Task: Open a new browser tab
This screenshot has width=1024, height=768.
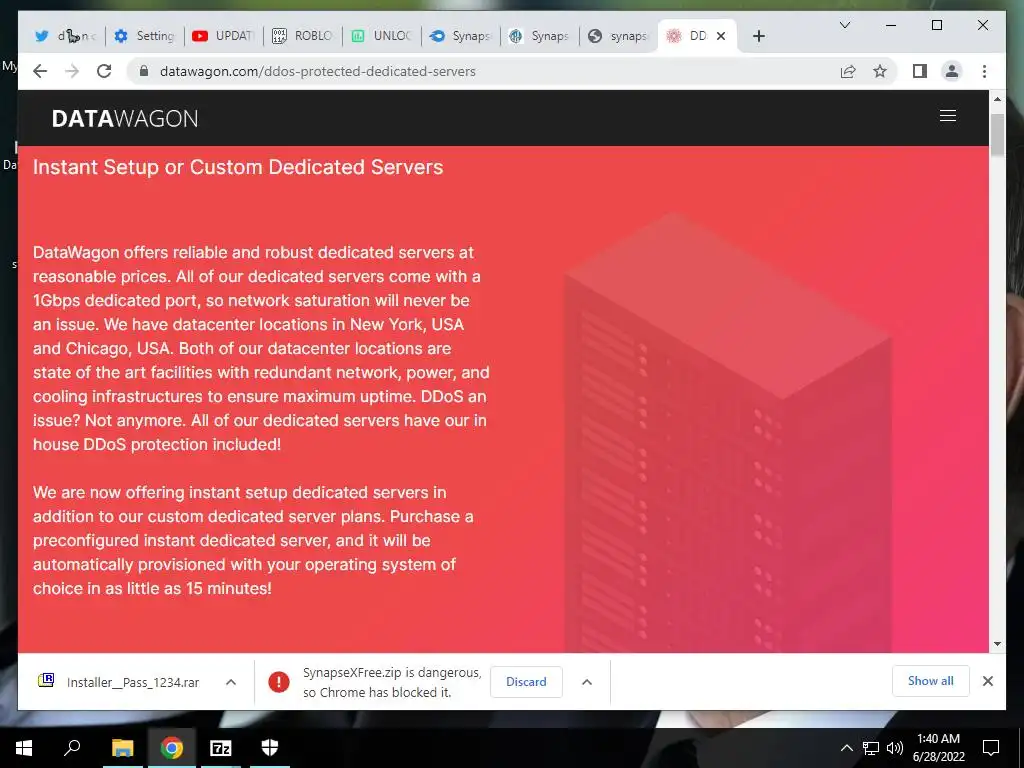Action: click(758, 36)
